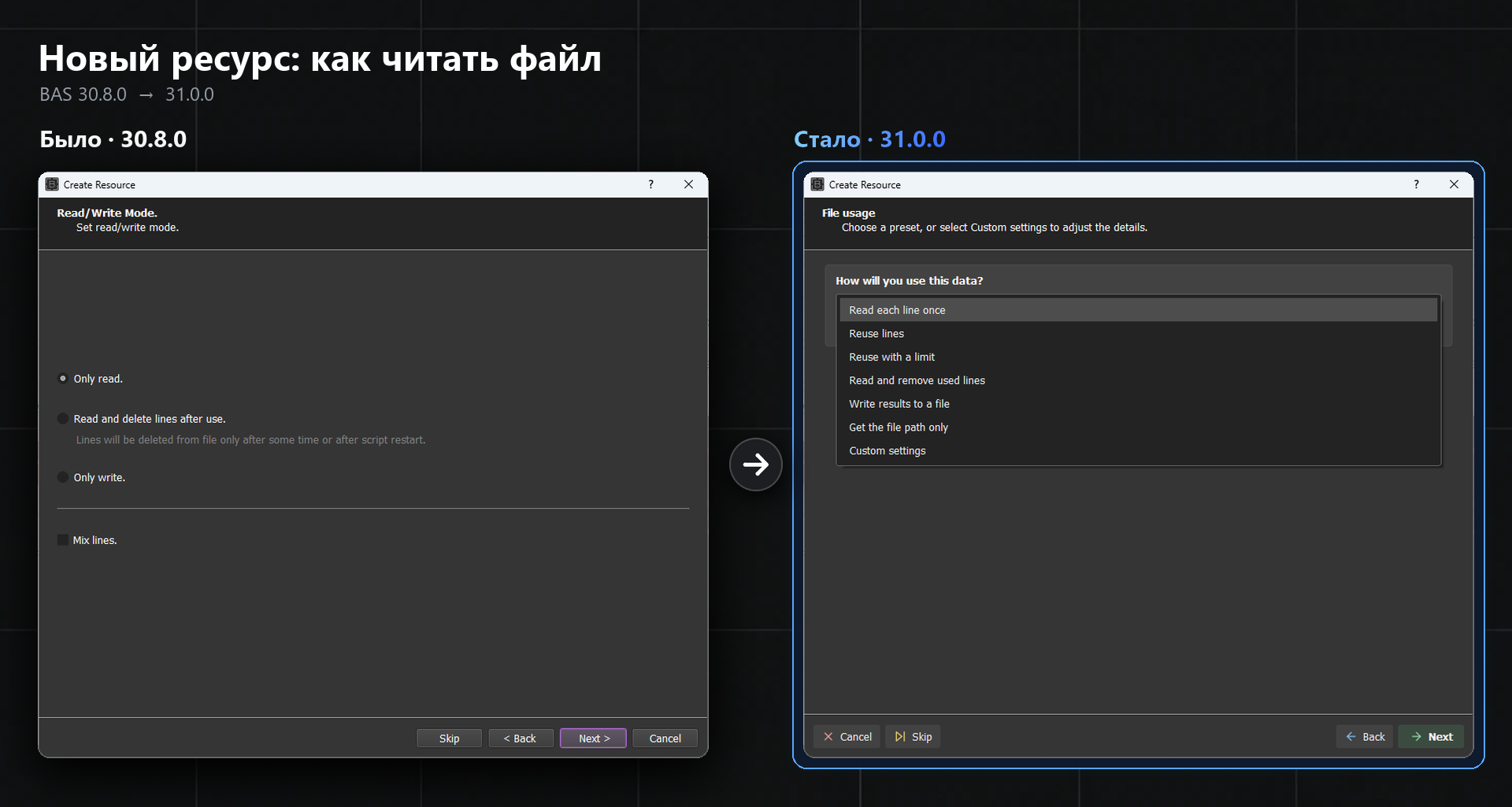Click the app icon in new dialog title bar
This screenshot has width=1512, height=807.
(x=817, y=184)
